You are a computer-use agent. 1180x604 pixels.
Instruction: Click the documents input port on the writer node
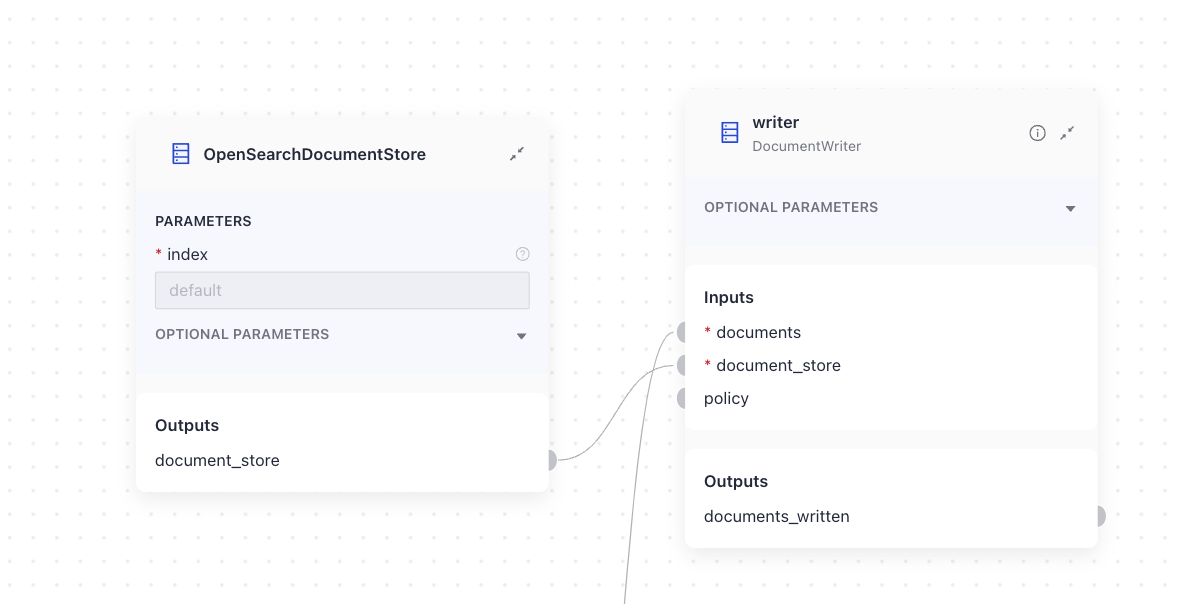coord(681,332)
